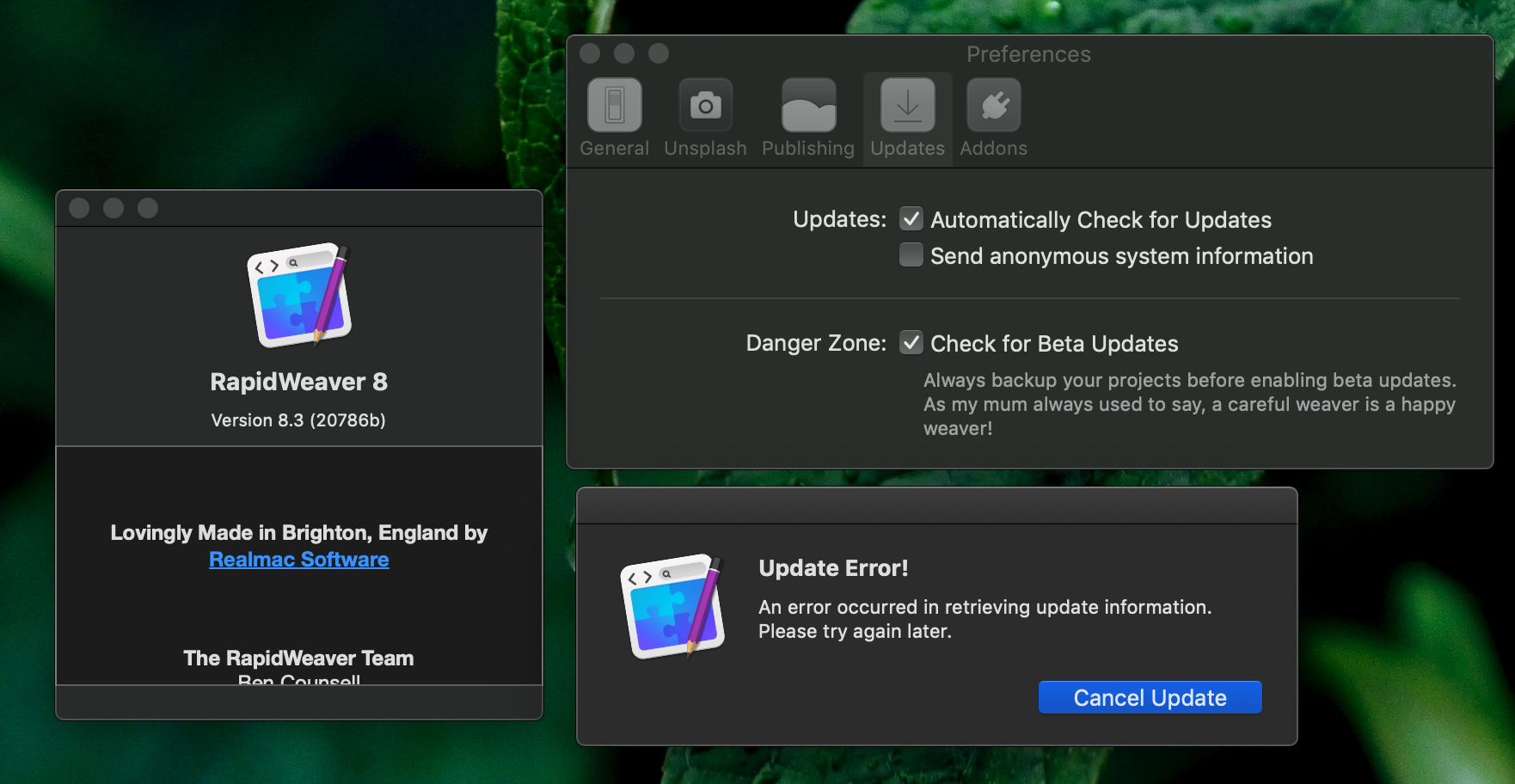Viewport: 1515px width, 784px height.
Task: Click the 'An error occurred in retrieving' message
Action: pyautogui.click(x=984, y=607)
